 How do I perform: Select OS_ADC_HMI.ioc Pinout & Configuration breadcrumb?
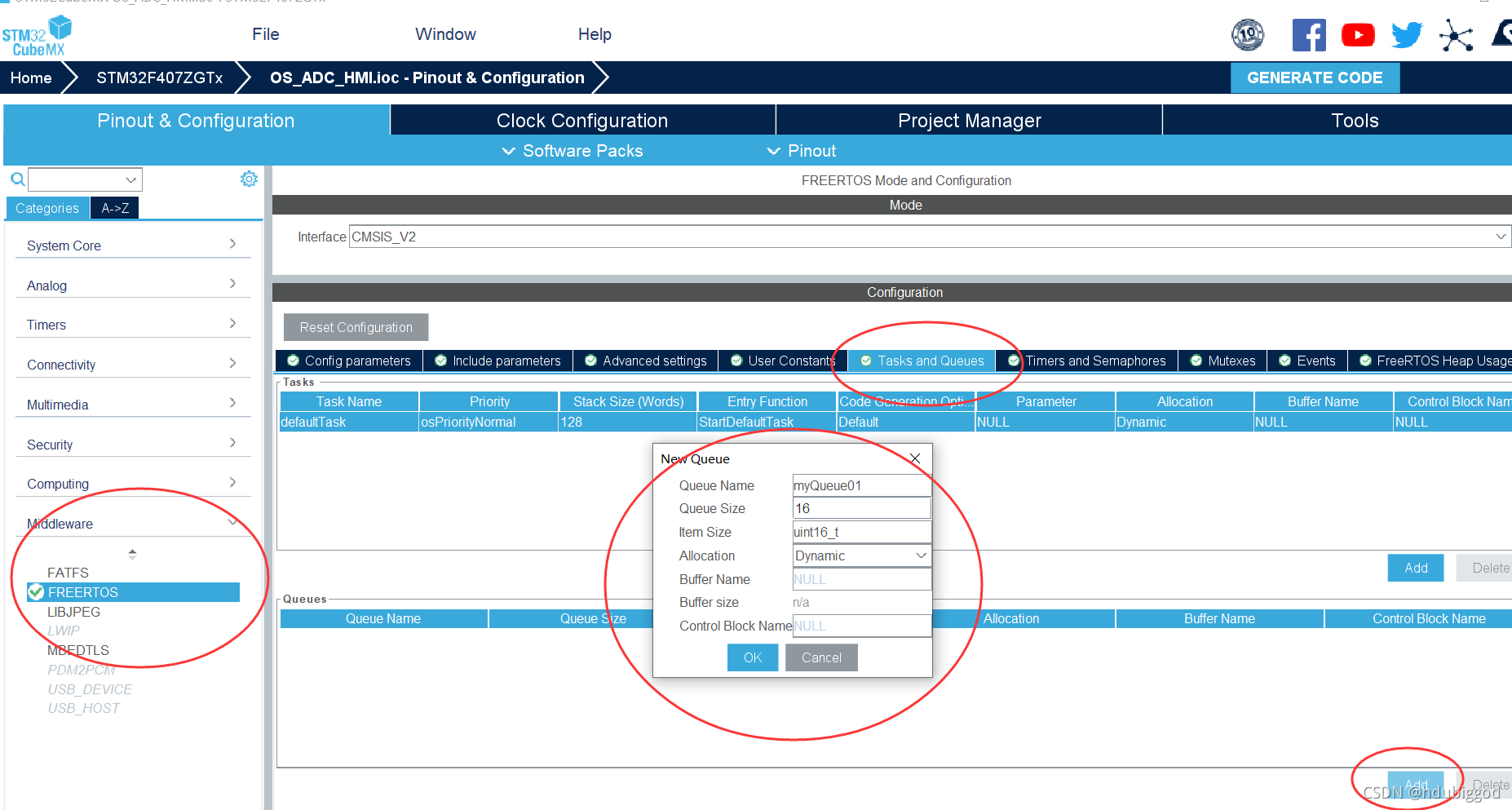pos(427,77)
